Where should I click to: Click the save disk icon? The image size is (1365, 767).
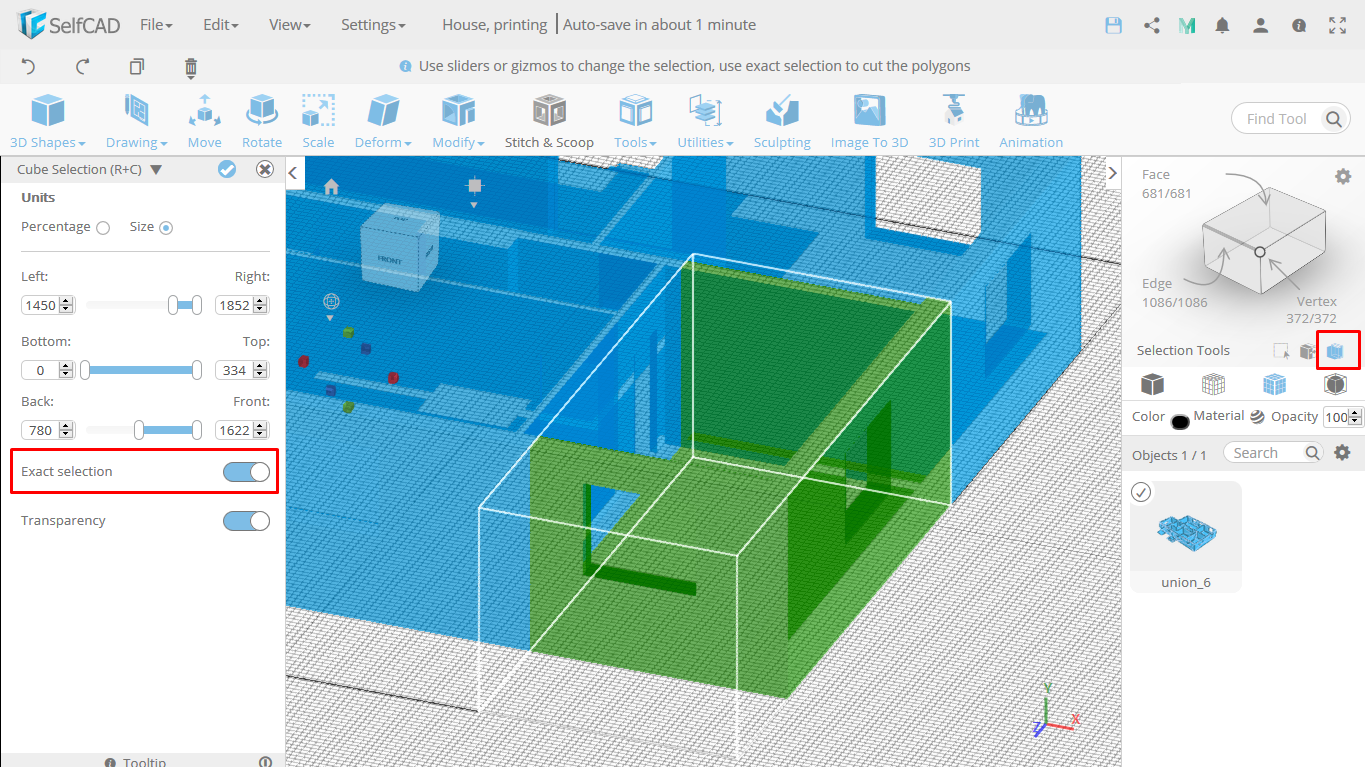(x=1113, y=26)
